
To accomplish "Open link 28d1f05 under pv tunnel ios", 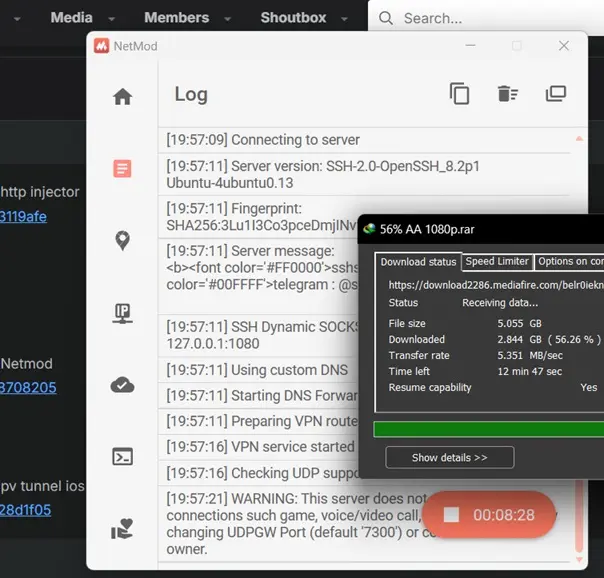I will coord(25,510).
